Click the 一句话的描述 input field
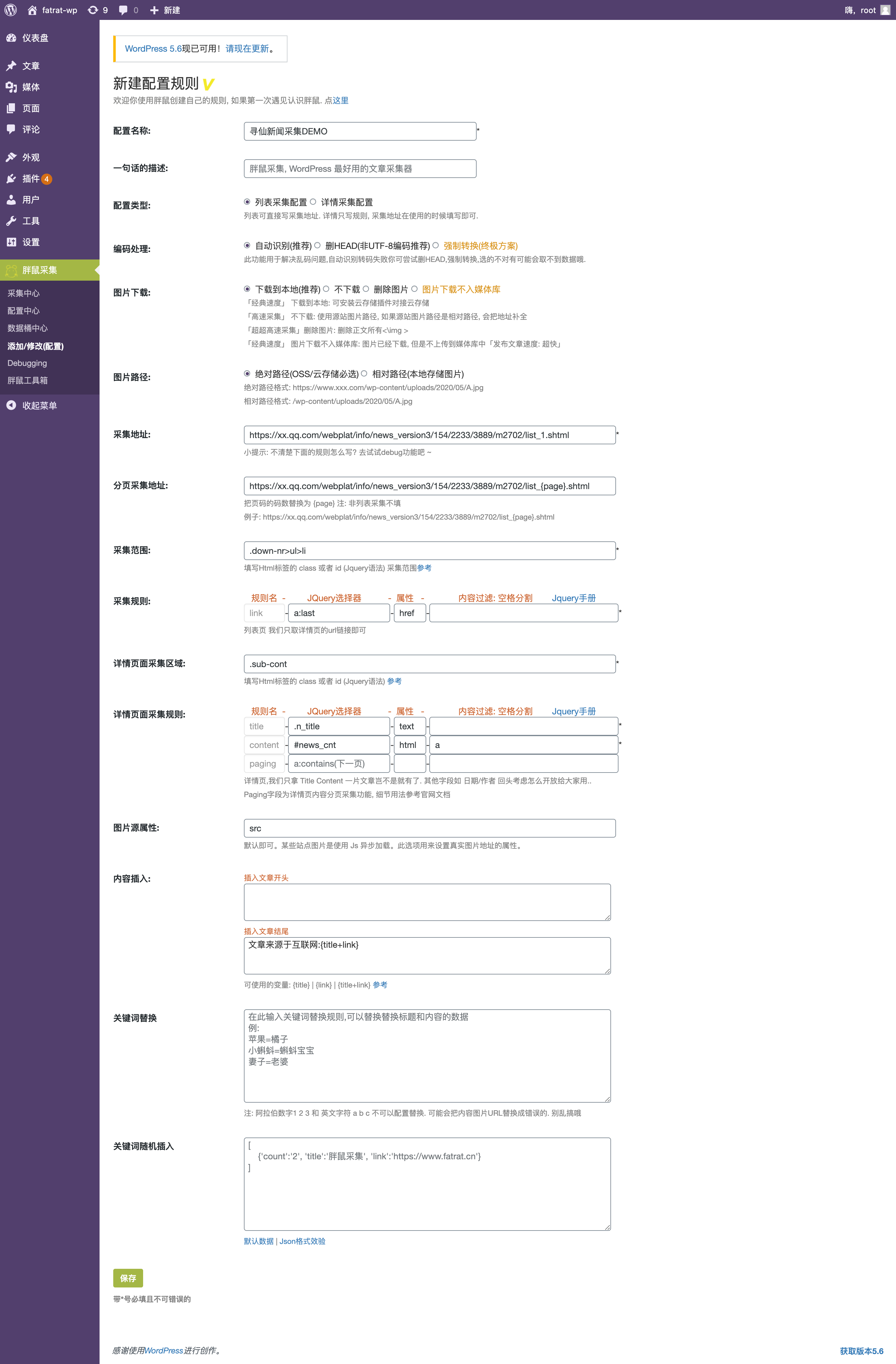896x1364 pixels. (360, 169)
